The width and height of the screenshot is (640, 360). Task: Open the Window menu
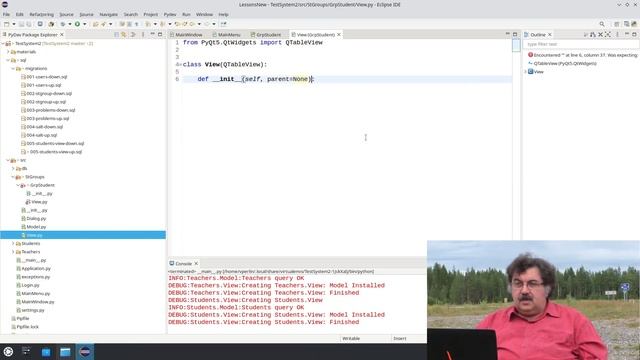point(204,14)
